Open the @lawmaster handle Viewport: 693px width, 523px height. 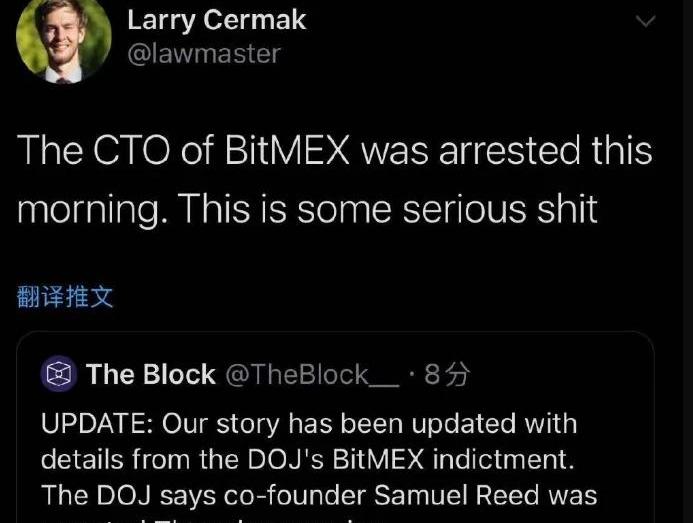pyautogui.click(x=204, y=53)
